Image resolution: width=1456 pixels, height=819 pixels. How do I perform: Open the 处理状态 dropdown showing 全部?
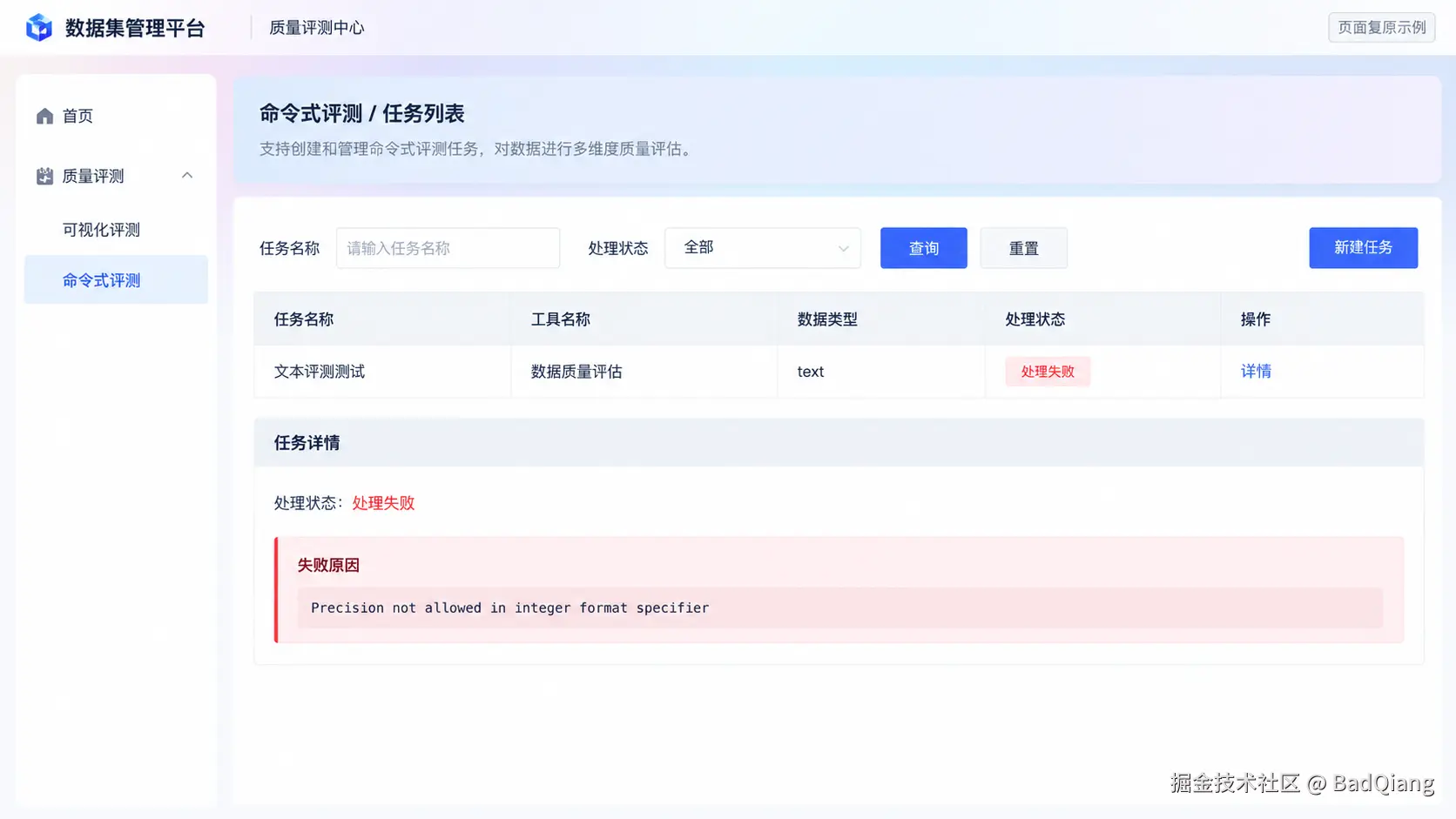point(763,248)
